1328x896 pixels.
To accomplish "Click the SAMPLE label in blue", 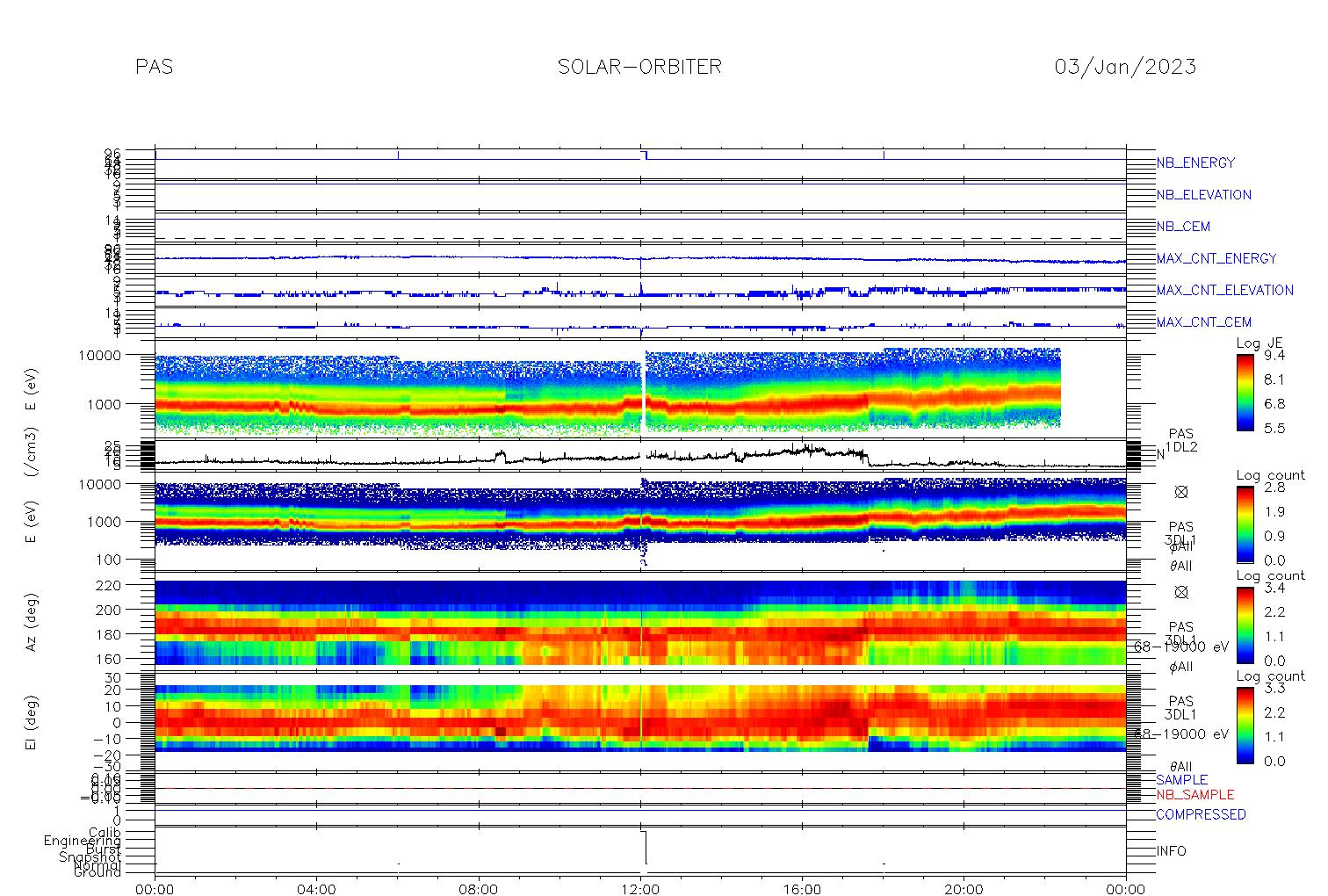I will click(x=1181, y=780).
